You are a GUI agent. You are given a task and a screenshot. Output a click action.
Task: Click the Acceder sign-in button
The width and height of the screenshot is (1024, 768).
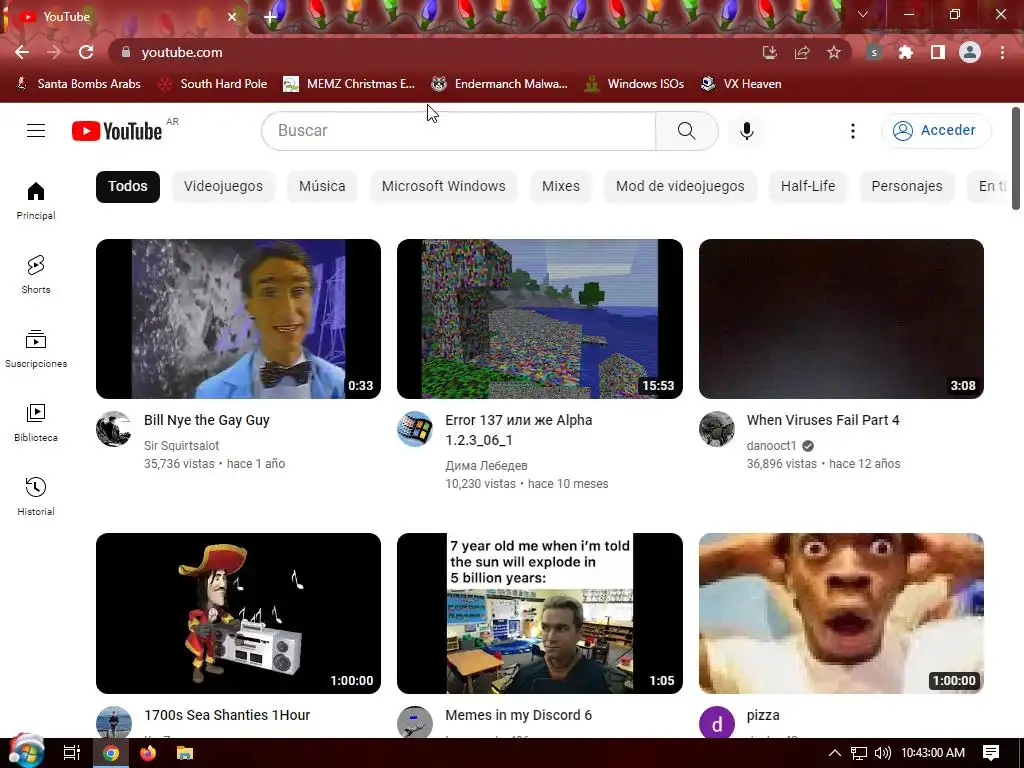tap(936, 131)
